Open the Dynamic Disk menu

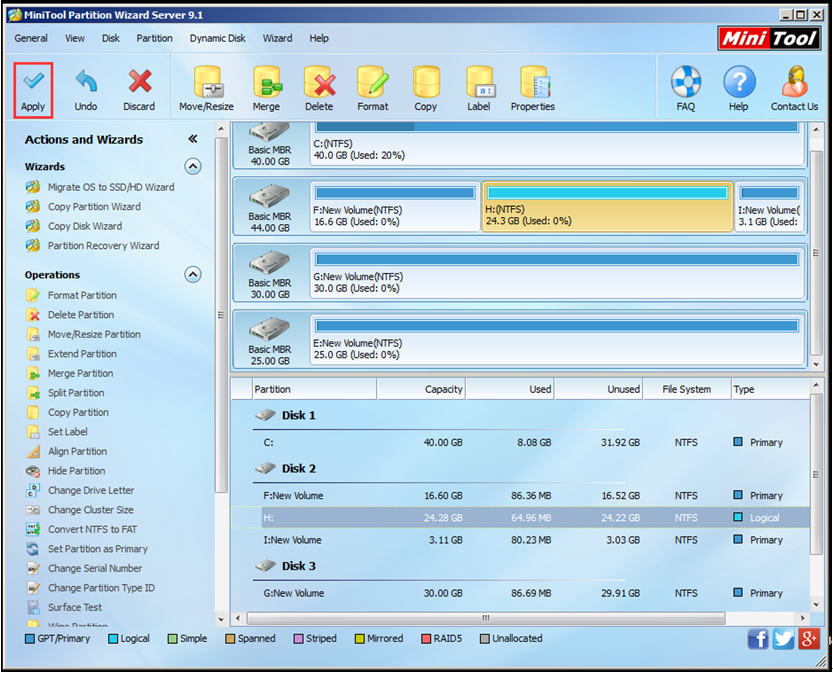pos(218,38)
